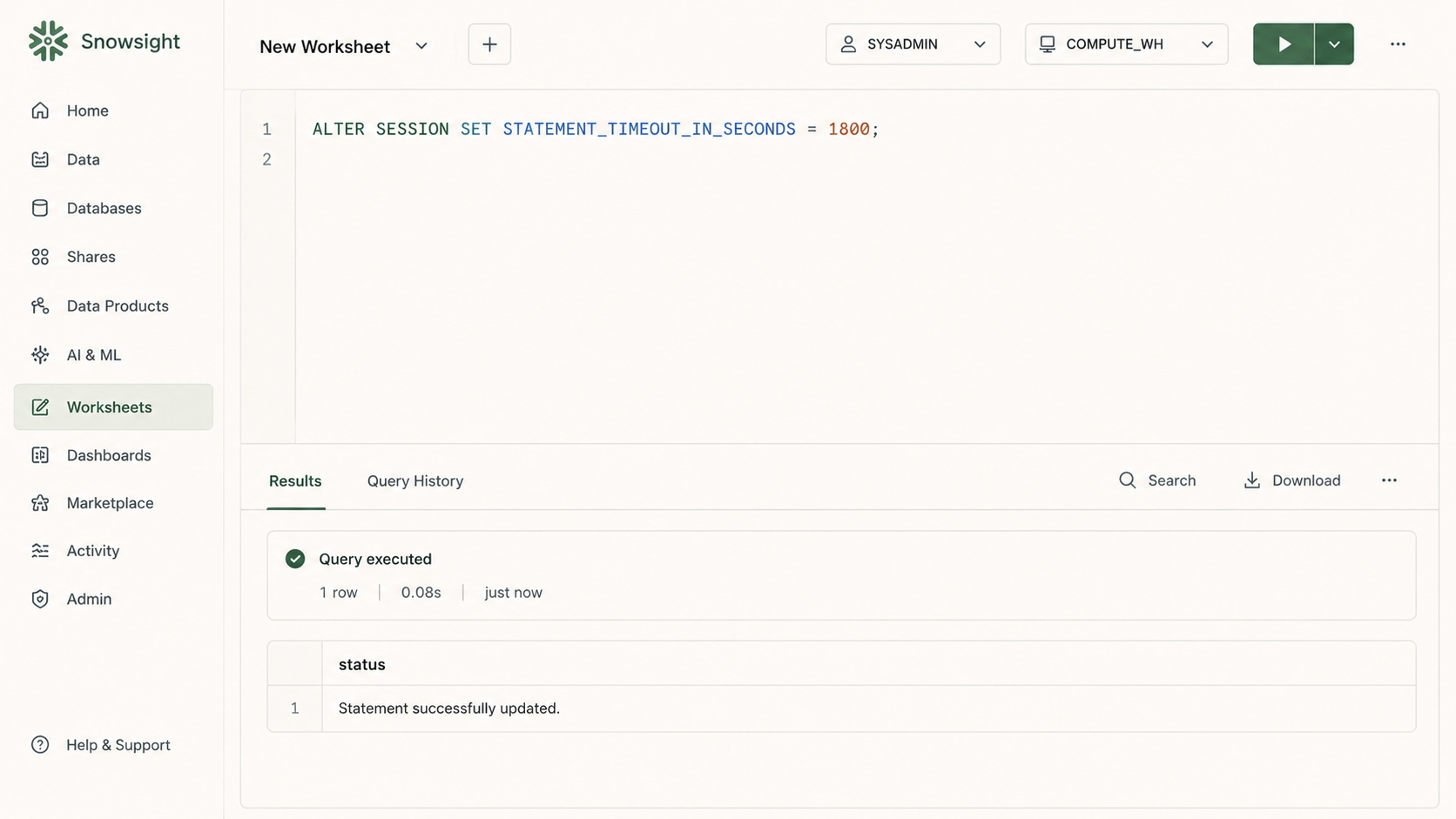Open Admin in the sidebar
The width and height of the screenshot is (1456, 819).
pyautogui.click(x=113, y=599)
